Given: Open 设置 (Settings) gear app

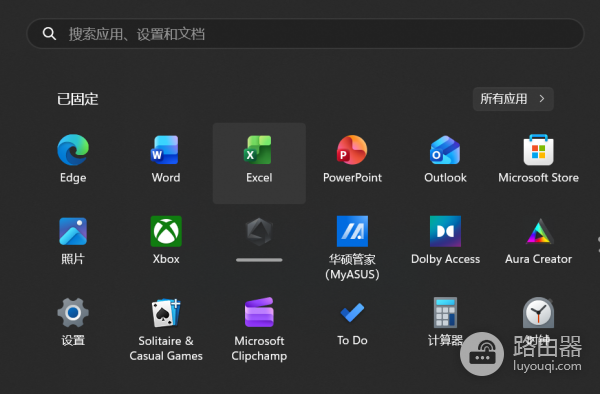Looking at the screenshot, I should coord(73,322).
